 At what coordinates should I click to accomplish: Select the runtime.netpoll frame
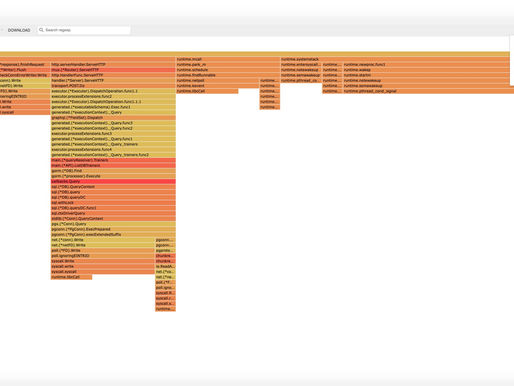click(x=218, y=80)
